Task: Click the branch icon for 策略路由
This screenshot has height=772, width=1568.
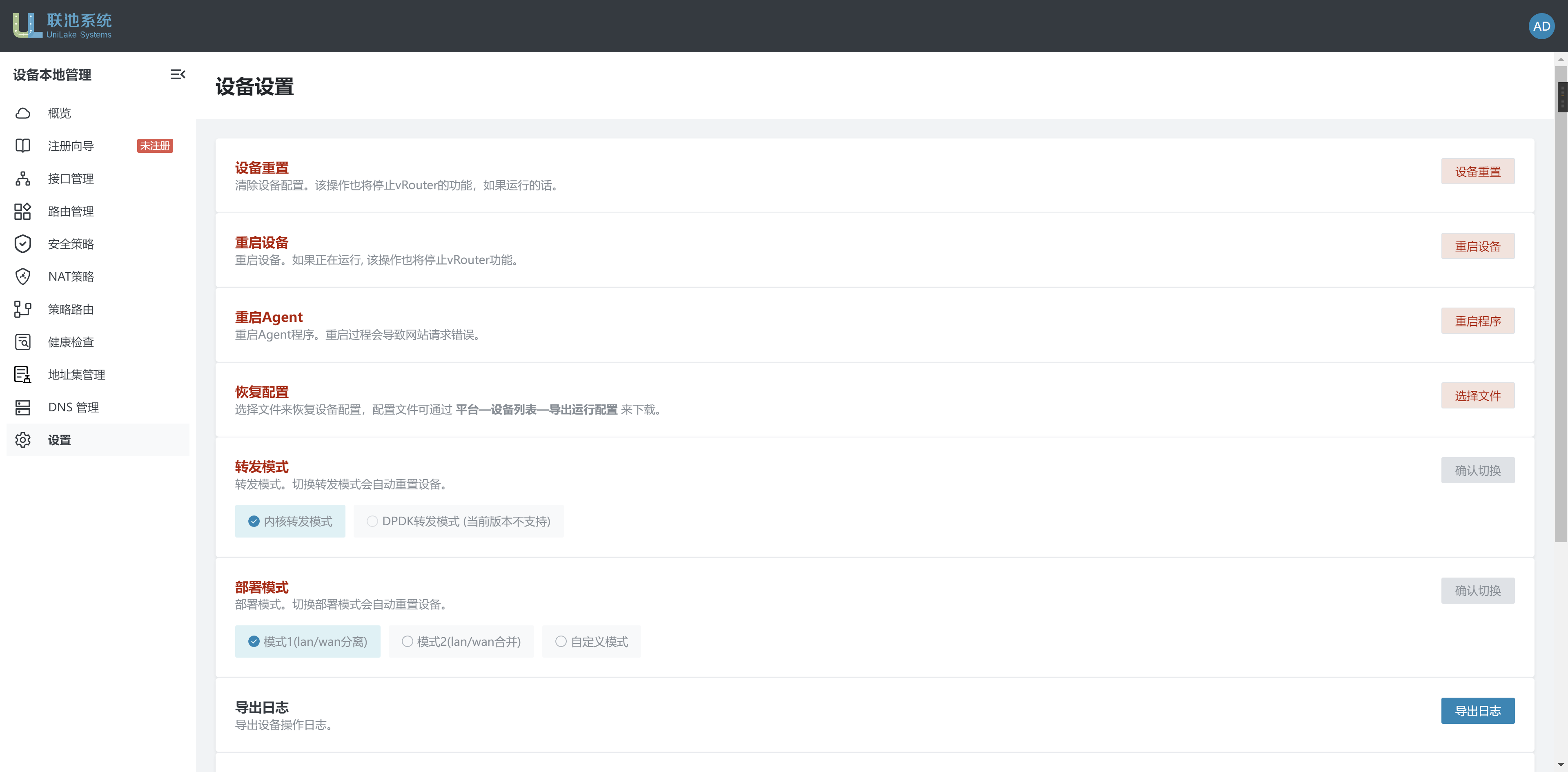Action: [x=22, y=309]
